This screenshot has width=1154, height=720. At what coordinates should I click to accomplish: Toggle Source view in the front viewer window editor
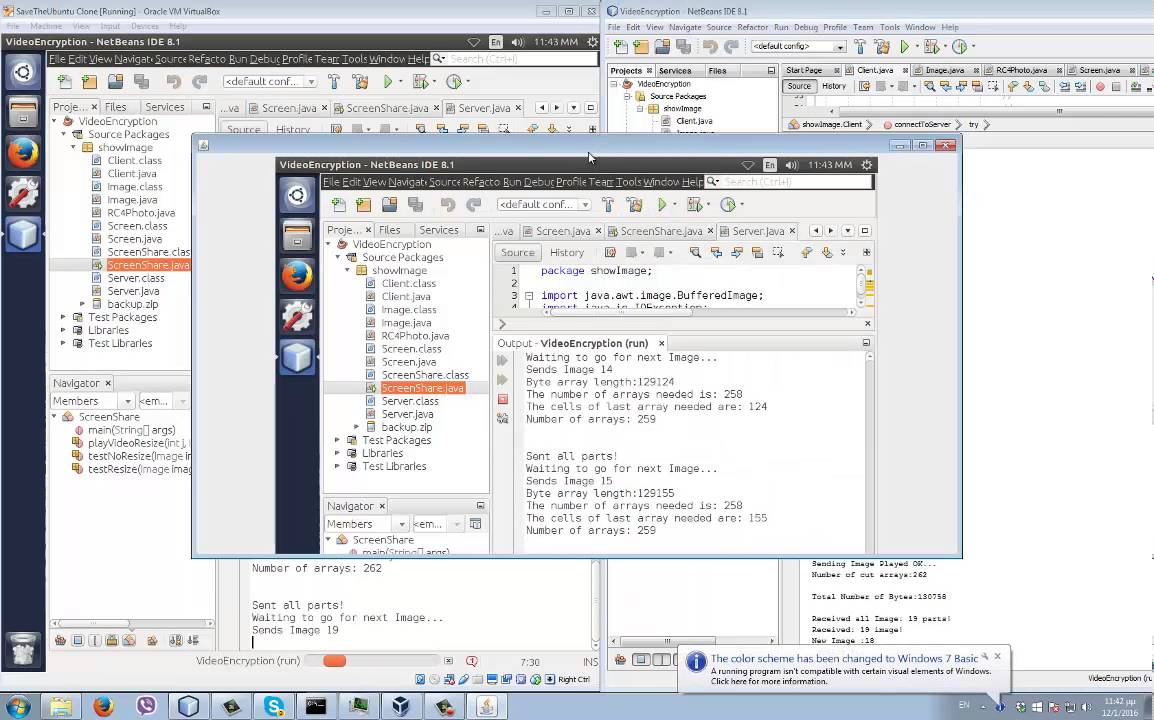tap(517, 253)
